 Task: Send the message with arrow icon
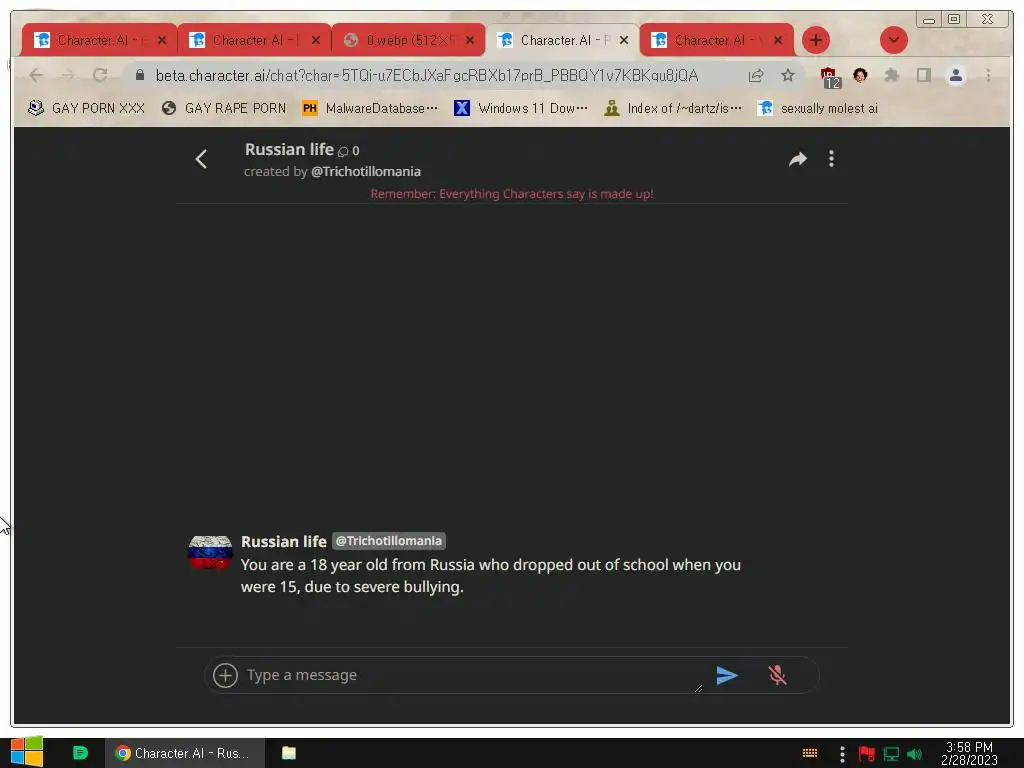coord(727,675)
